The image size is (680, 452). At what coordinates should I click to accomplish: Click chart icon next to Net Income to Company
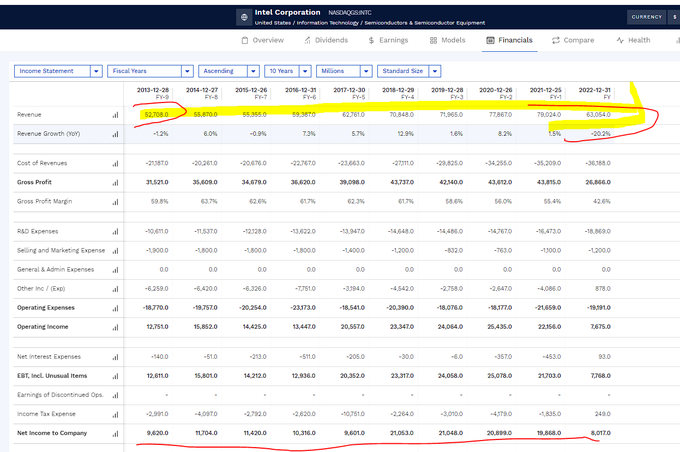(115, 432)
